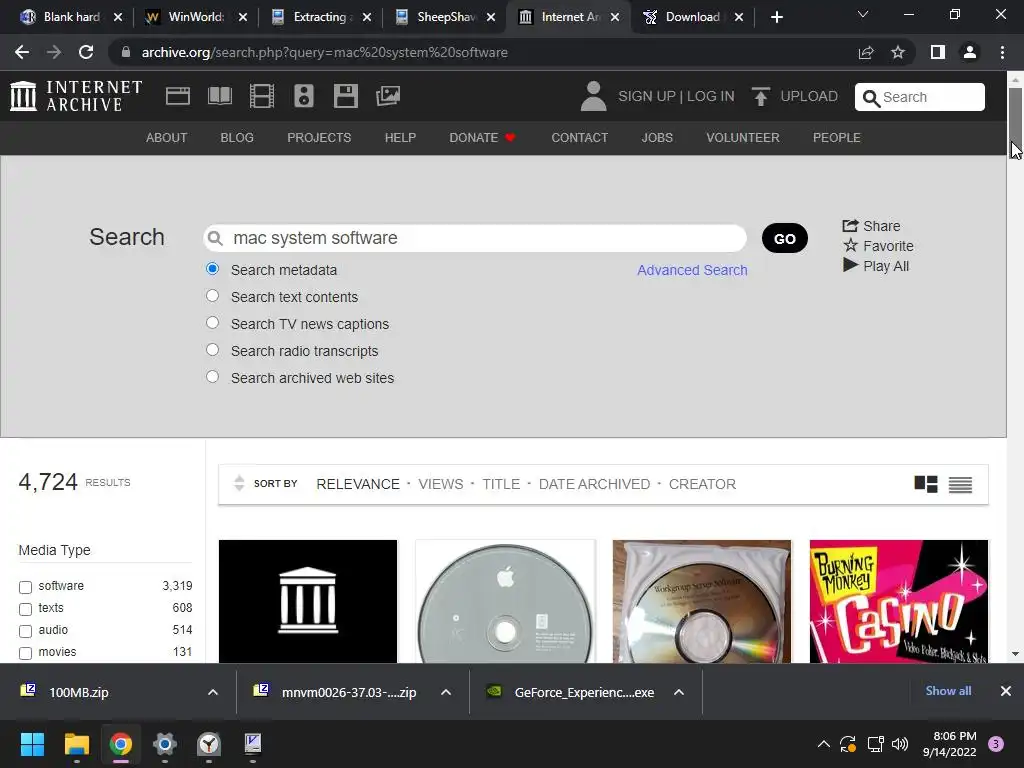1024x768 pixels.
Task: Open the Chrome profile icon
Action: (x=970, y=52)
